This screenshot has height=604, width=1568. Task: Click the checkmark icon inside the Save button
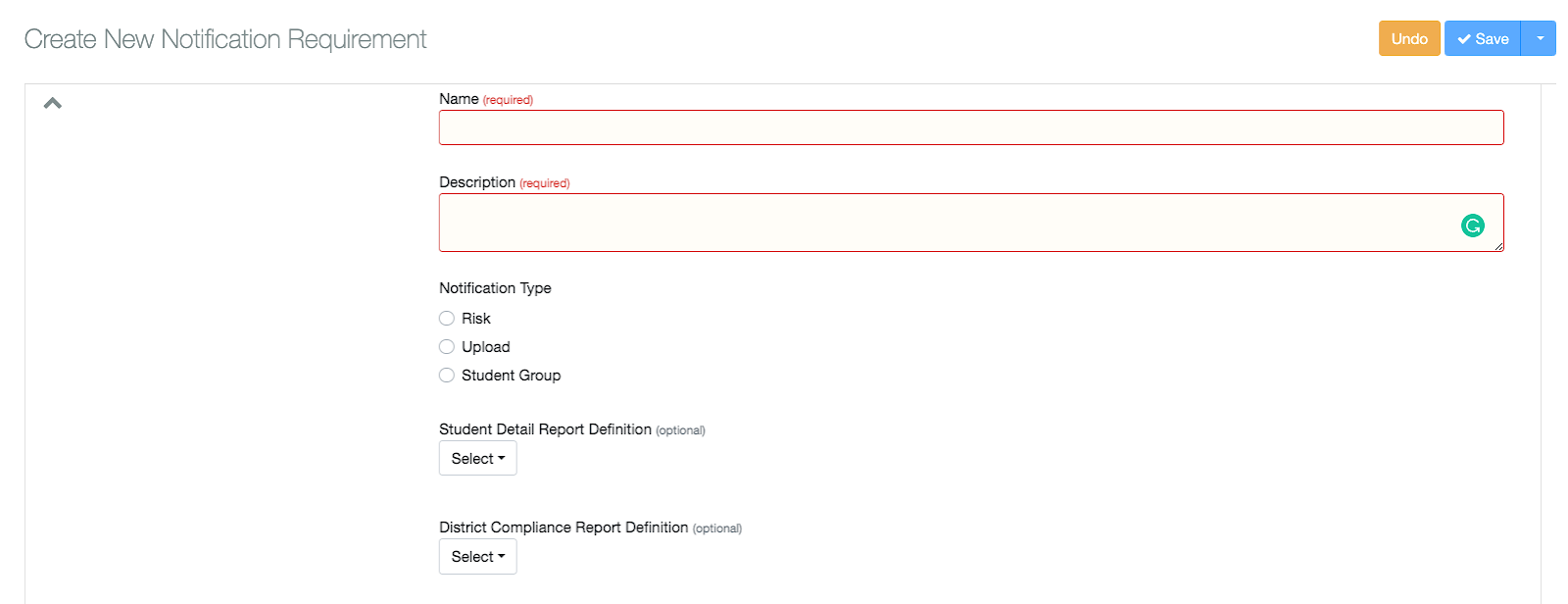click(x=1464, y=39)
